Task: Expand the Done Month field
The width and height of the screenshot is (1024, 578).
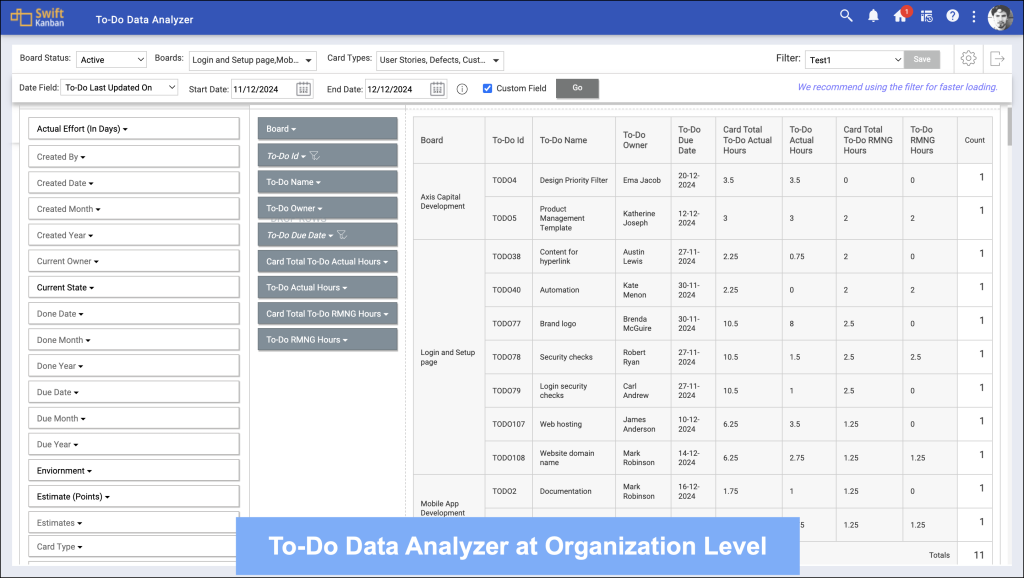Action: [134, 340]
